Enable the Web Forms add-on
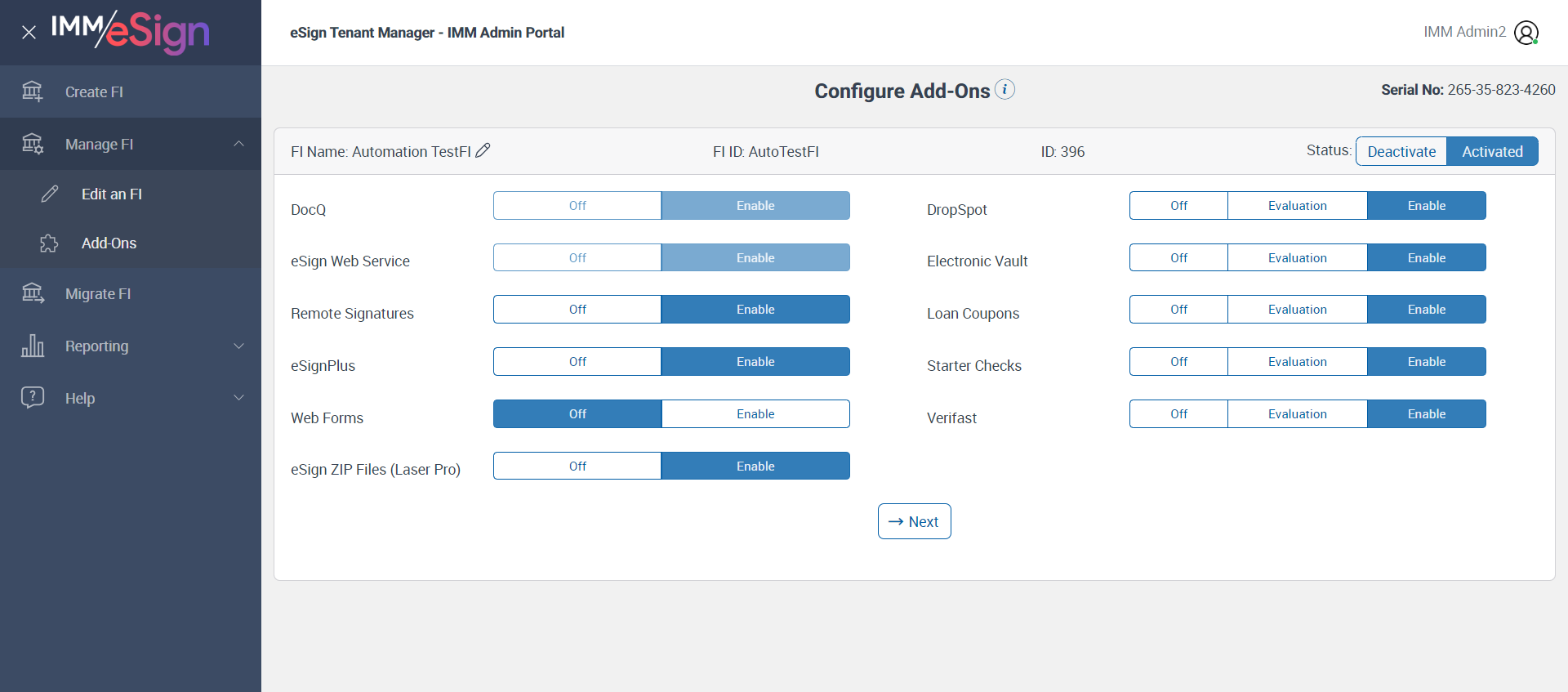This screenshot has width=1568, height=692. click(755, 414)
